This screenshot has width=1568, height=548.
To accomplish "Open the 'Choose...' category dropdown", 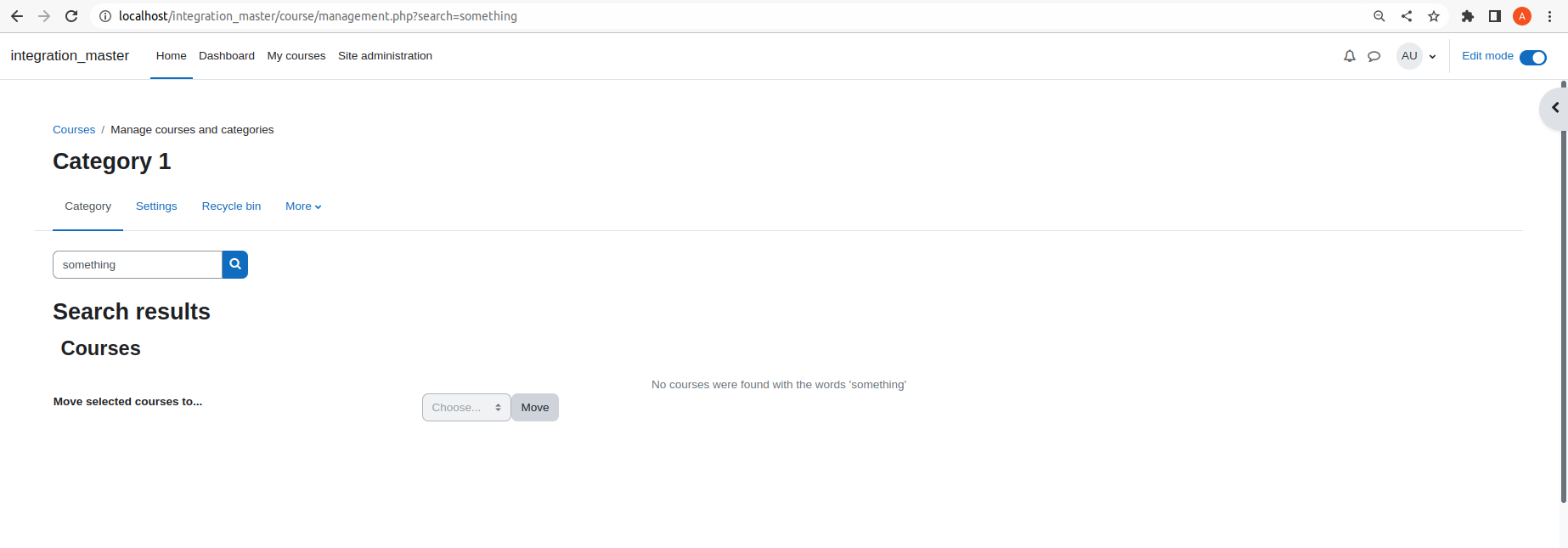I will click(x=466, y=408).
